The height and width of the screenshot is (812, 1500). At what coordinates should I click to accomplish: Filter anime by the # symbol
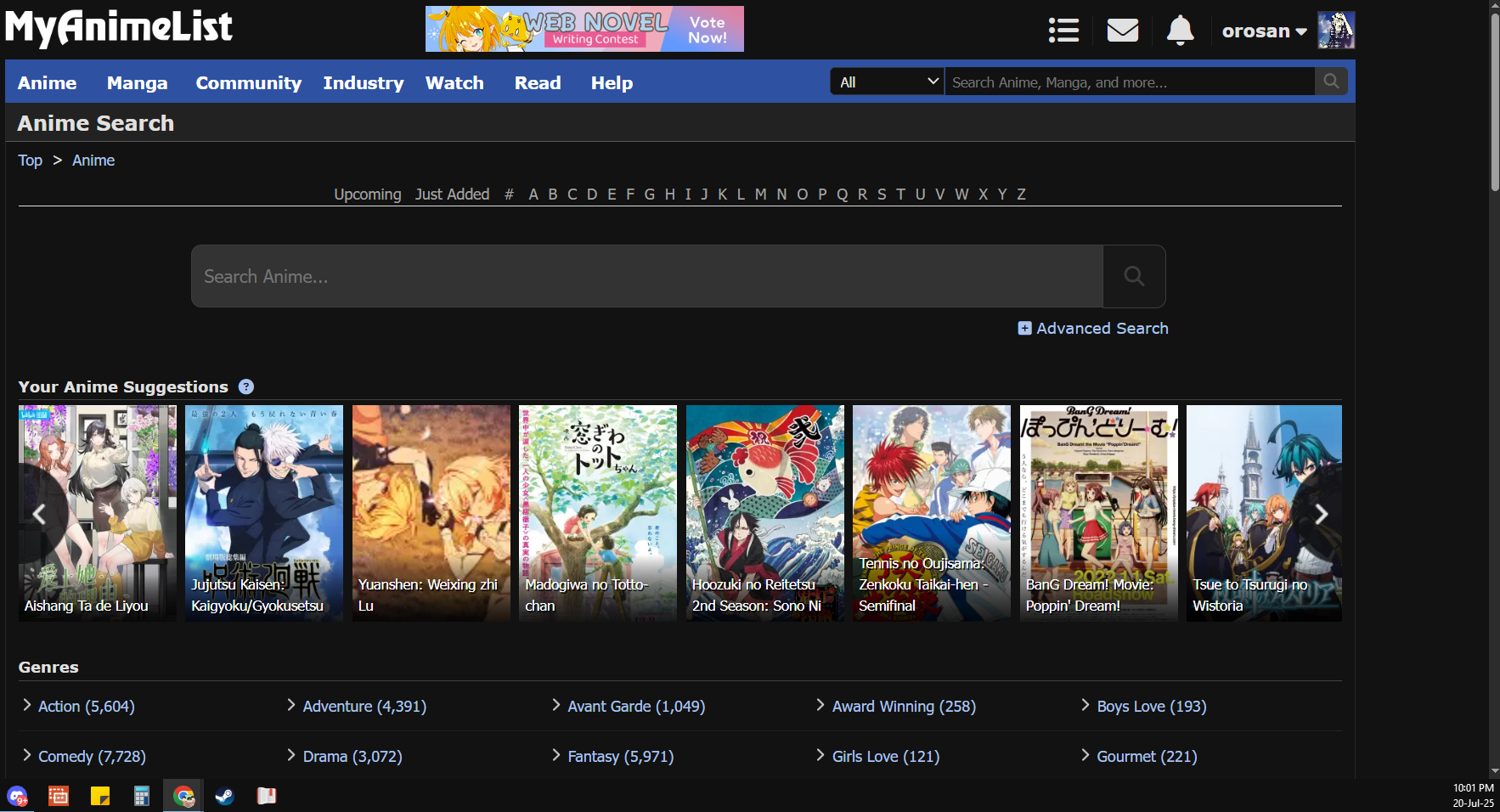pos(509,195)
